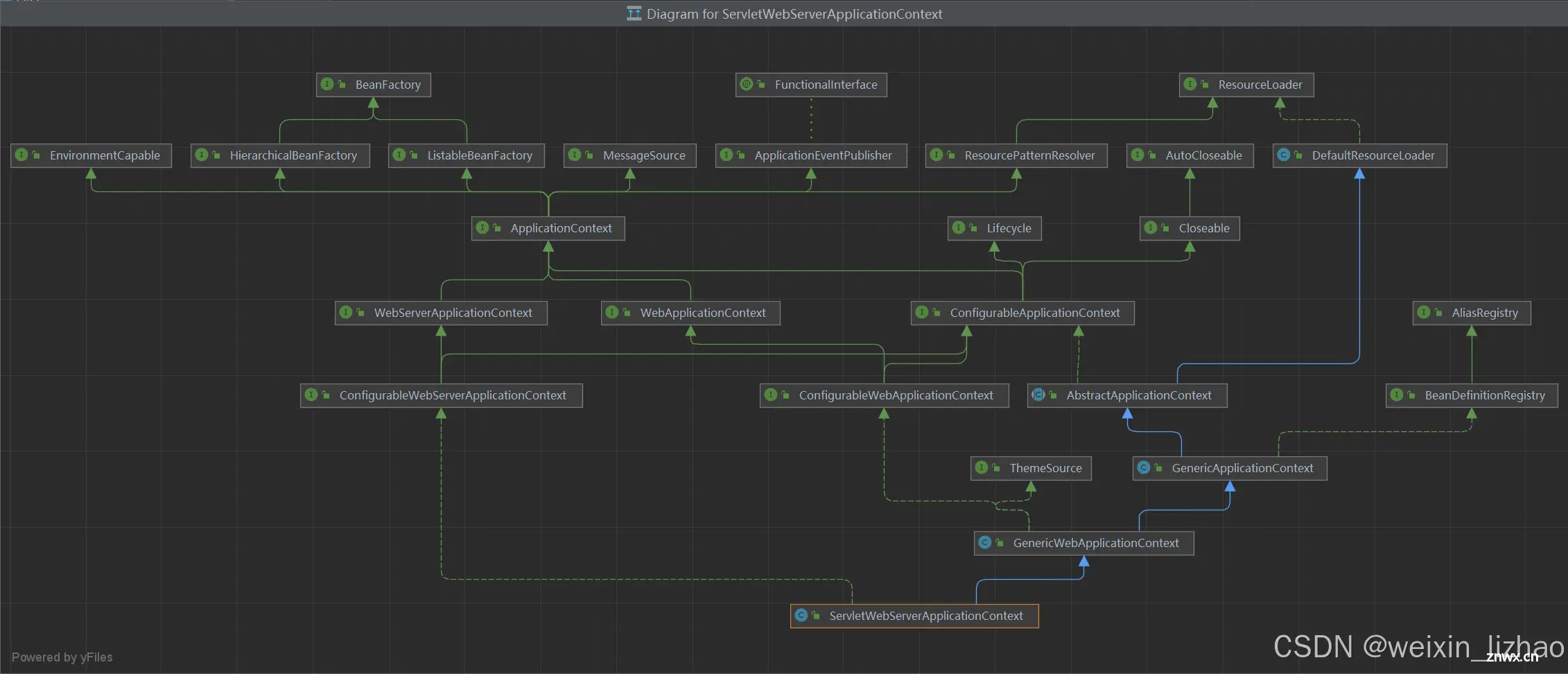
Task: Select the GenericApplicationContext node label
Action: click(1242, 468)
